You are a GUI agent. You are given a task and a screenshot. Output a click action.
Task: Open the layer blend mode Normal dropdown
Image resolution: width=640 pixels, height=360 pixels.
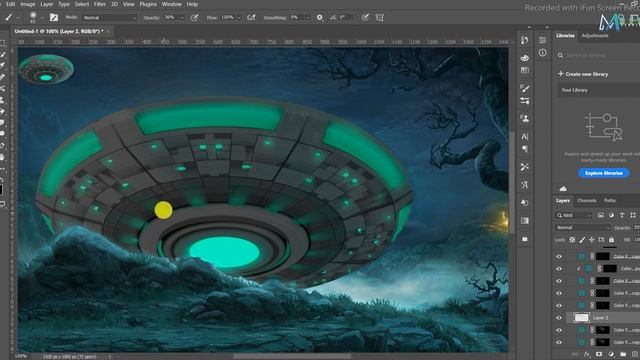(582, 227)
